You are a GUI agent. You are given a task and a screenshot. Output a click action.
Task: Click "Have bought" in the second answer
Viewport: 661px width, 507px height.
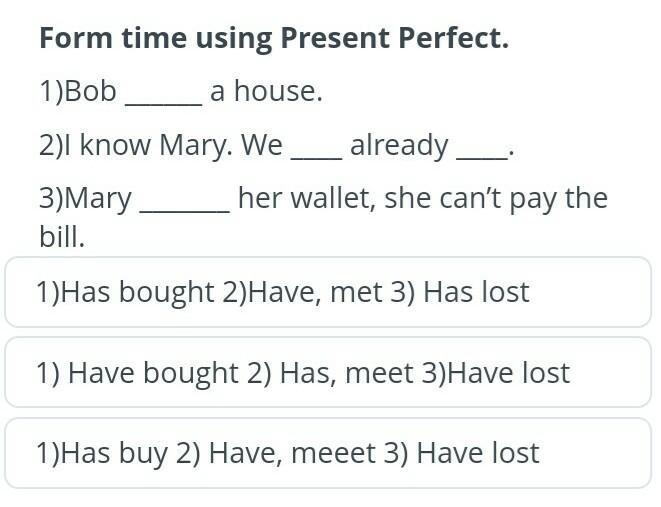click(x=153, y=373)
